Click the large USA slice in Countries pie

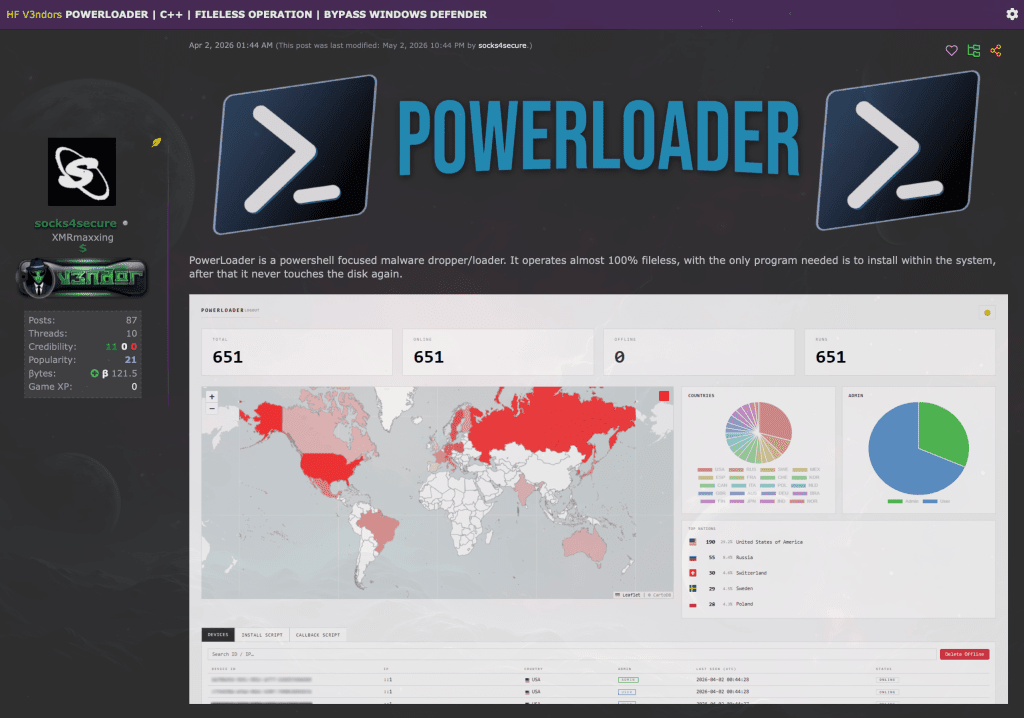click(775, 425)
